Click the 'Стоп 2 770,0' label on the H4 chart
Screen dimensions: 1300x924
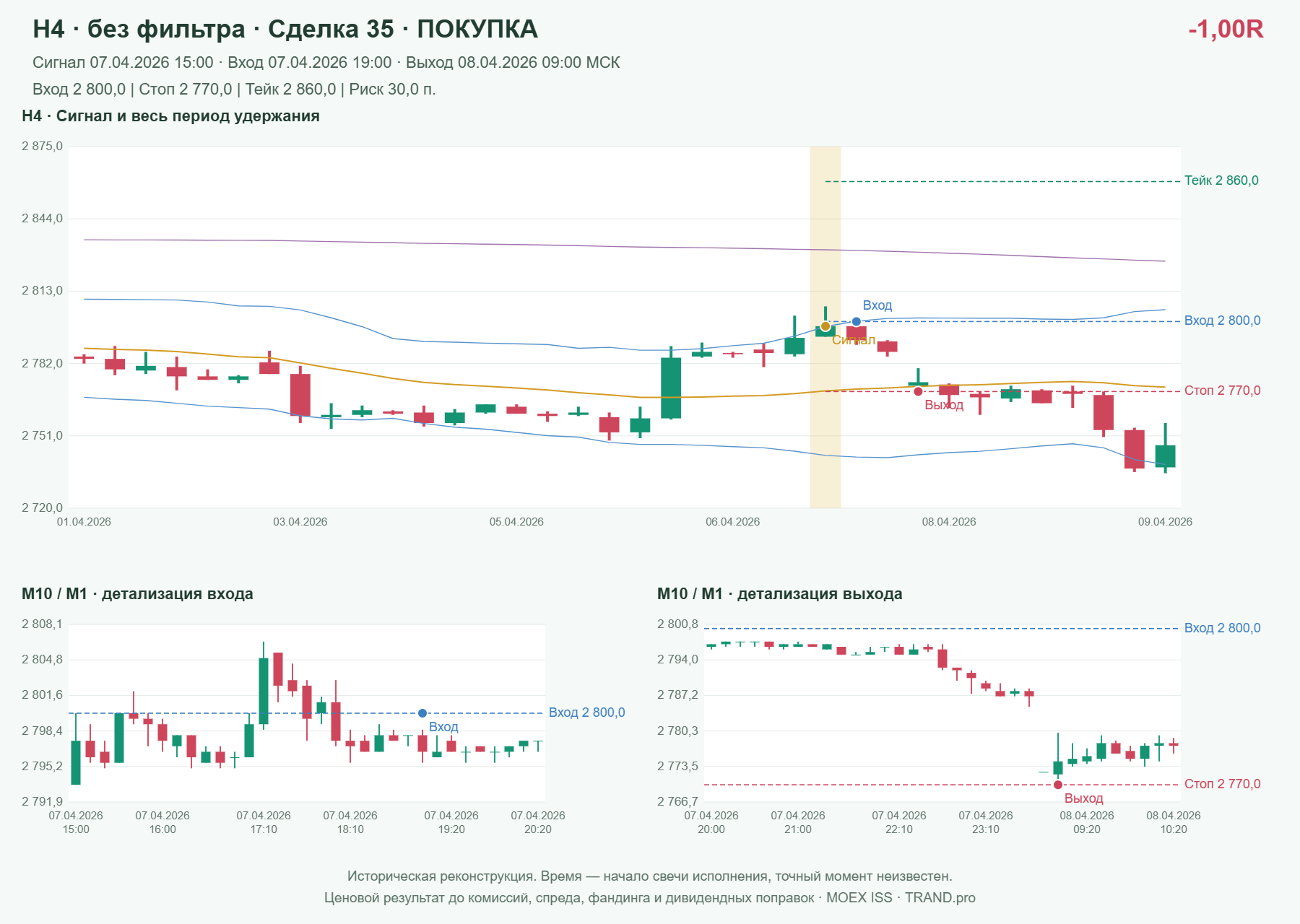(x=1223, y=391)
